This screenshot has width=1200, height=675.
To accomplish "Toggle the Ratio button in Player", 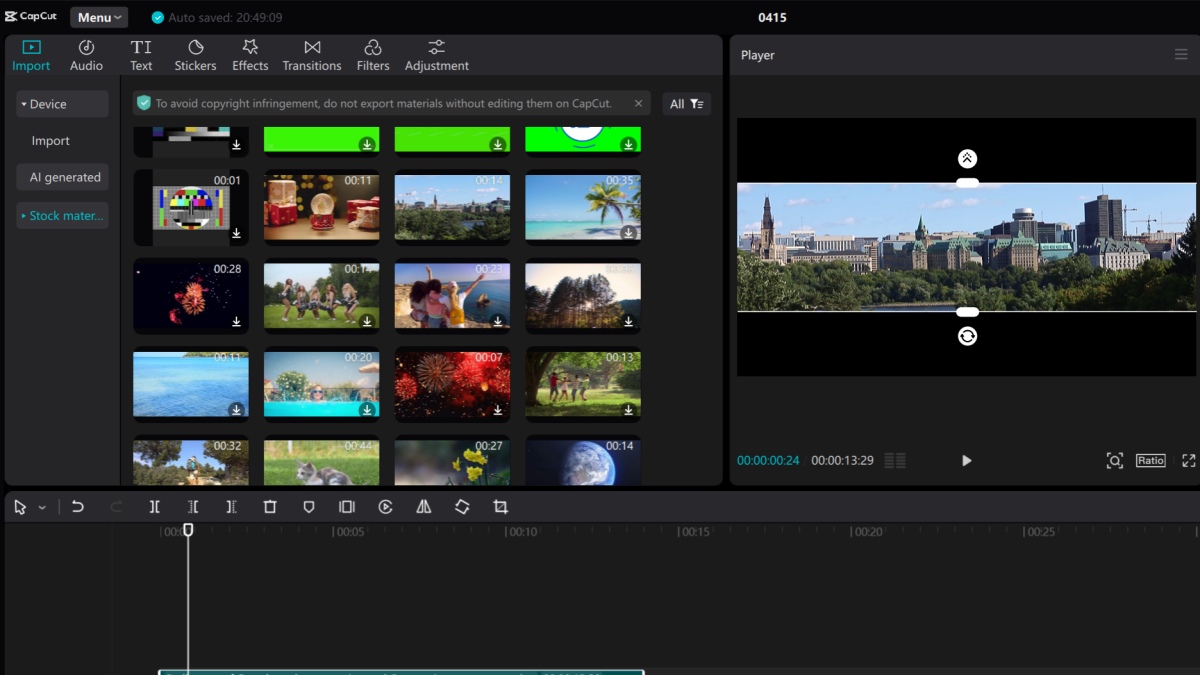I will tap(1150, 461).
